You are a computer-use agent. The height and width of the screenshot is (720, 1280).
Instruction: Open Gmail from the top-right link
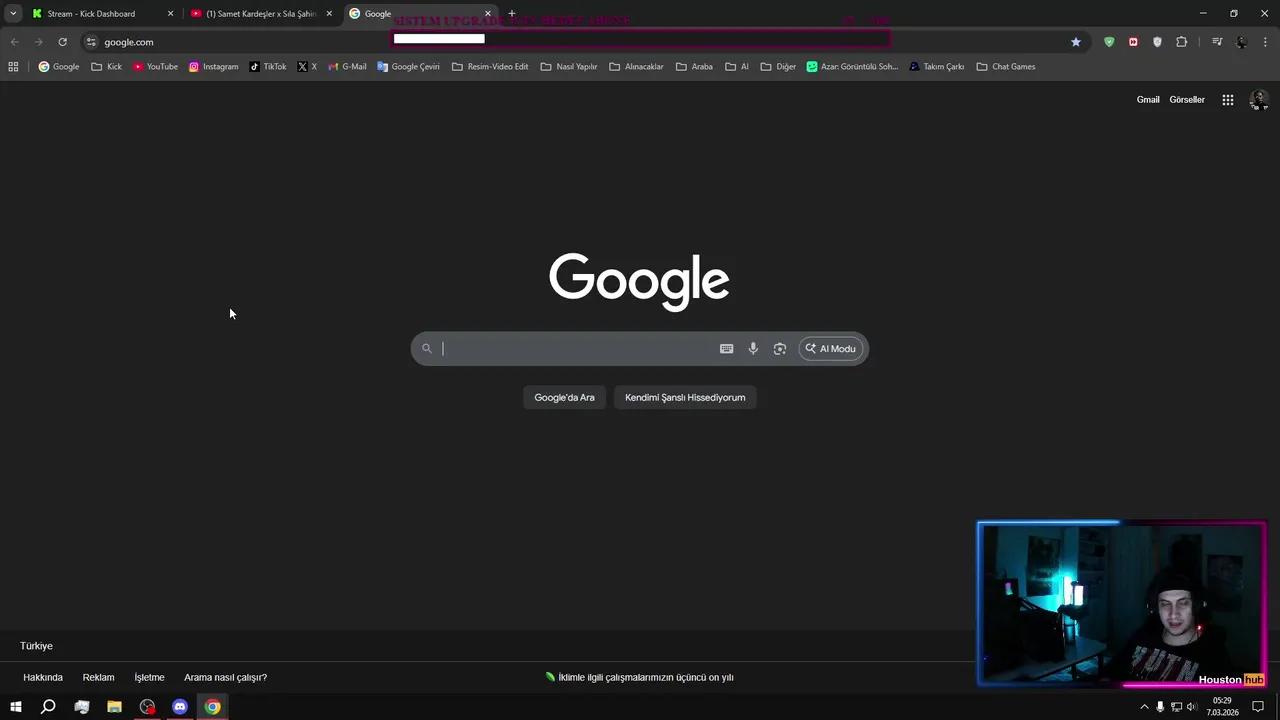coord(1147,99)
